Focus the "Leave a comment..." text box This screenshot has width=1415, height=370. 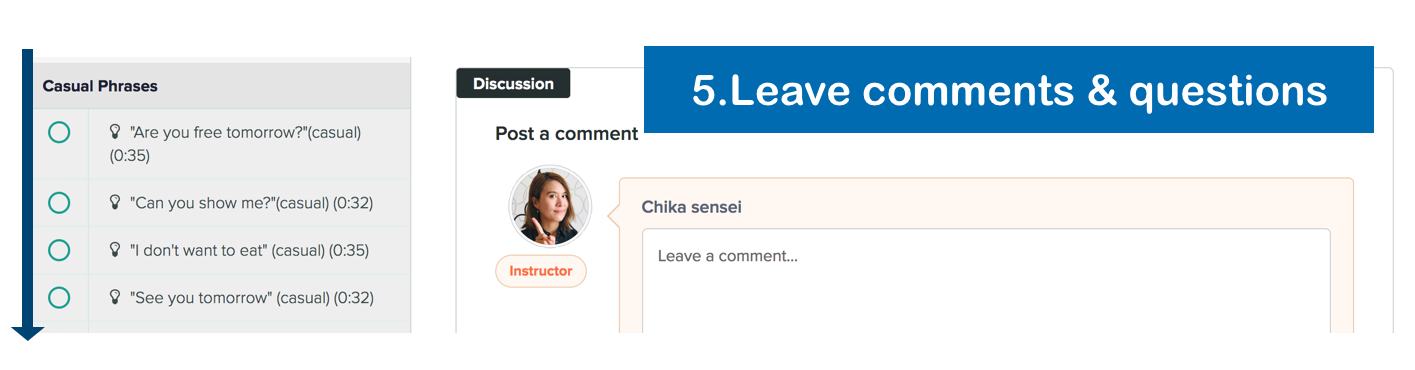[x=986, y=281]
